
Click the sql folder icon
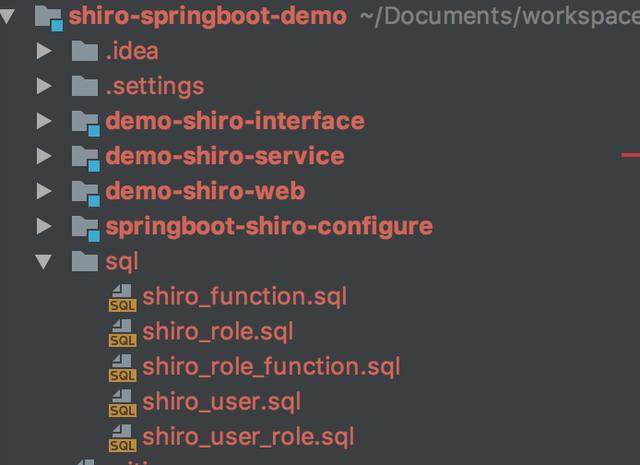pos(85,261)
